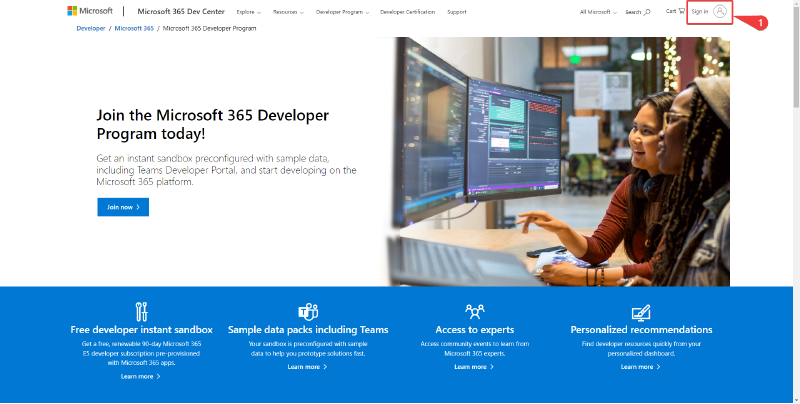Click the Access to experts people icon
Image resolution: width=800 pixels, height=404 pixels.
(x=475, y=311)
